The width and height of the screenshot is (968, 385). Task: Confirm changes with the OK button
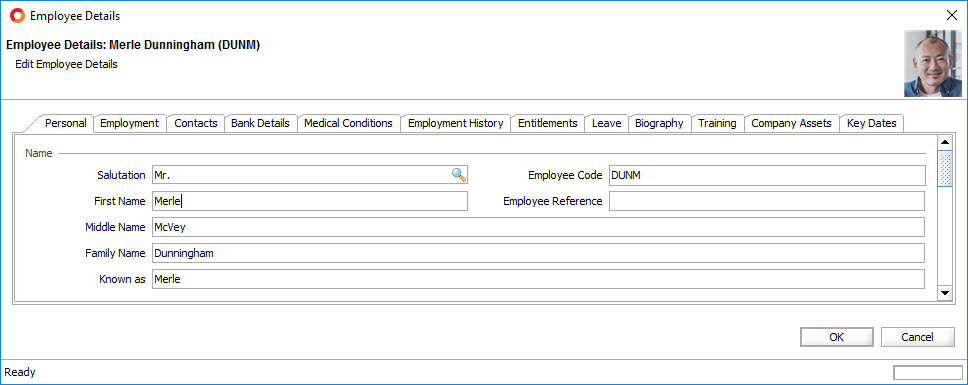[x=837, y=337]
